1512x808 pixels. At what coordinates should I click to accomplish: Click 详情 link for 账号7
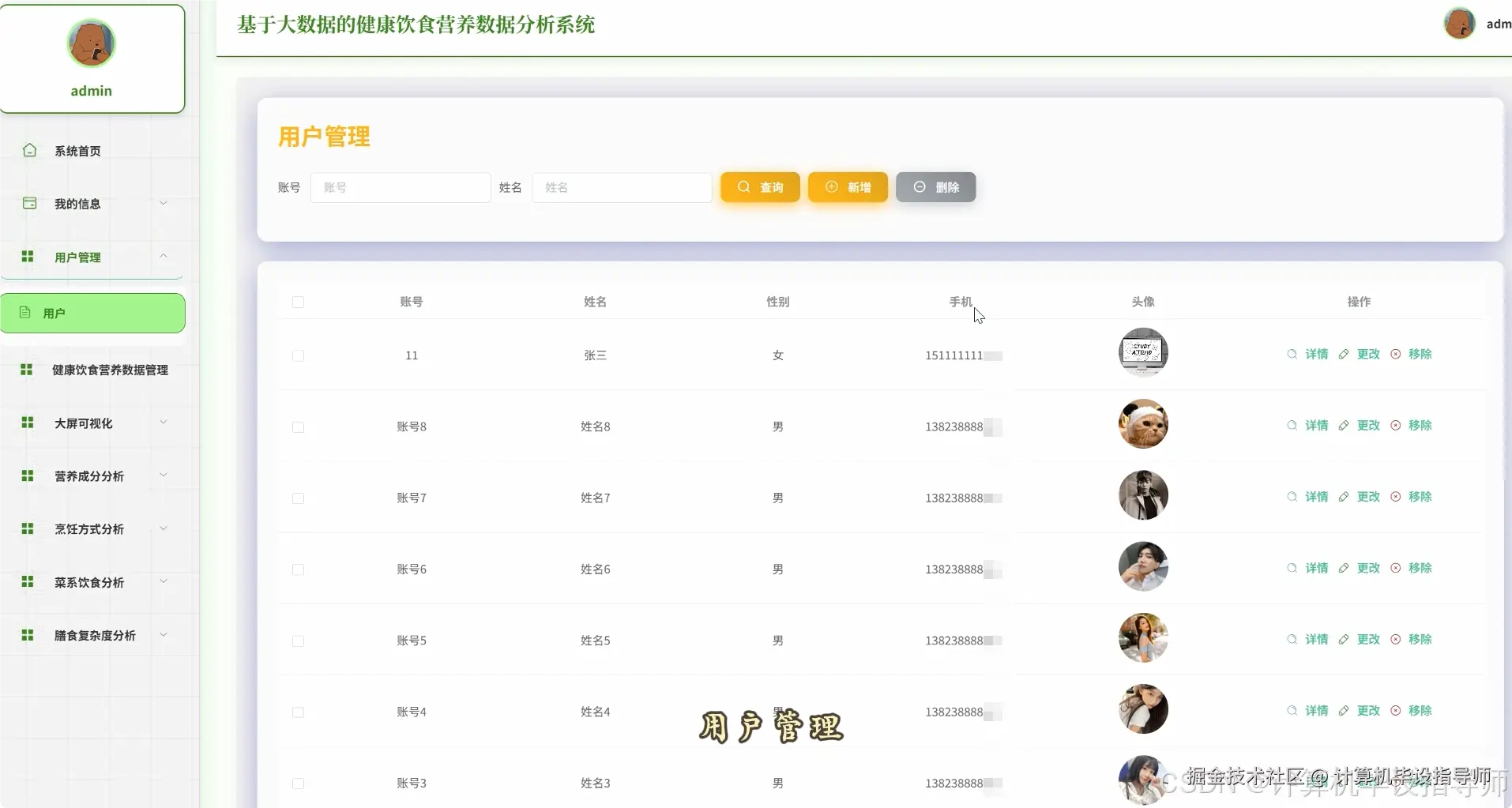pos(1316,497)
